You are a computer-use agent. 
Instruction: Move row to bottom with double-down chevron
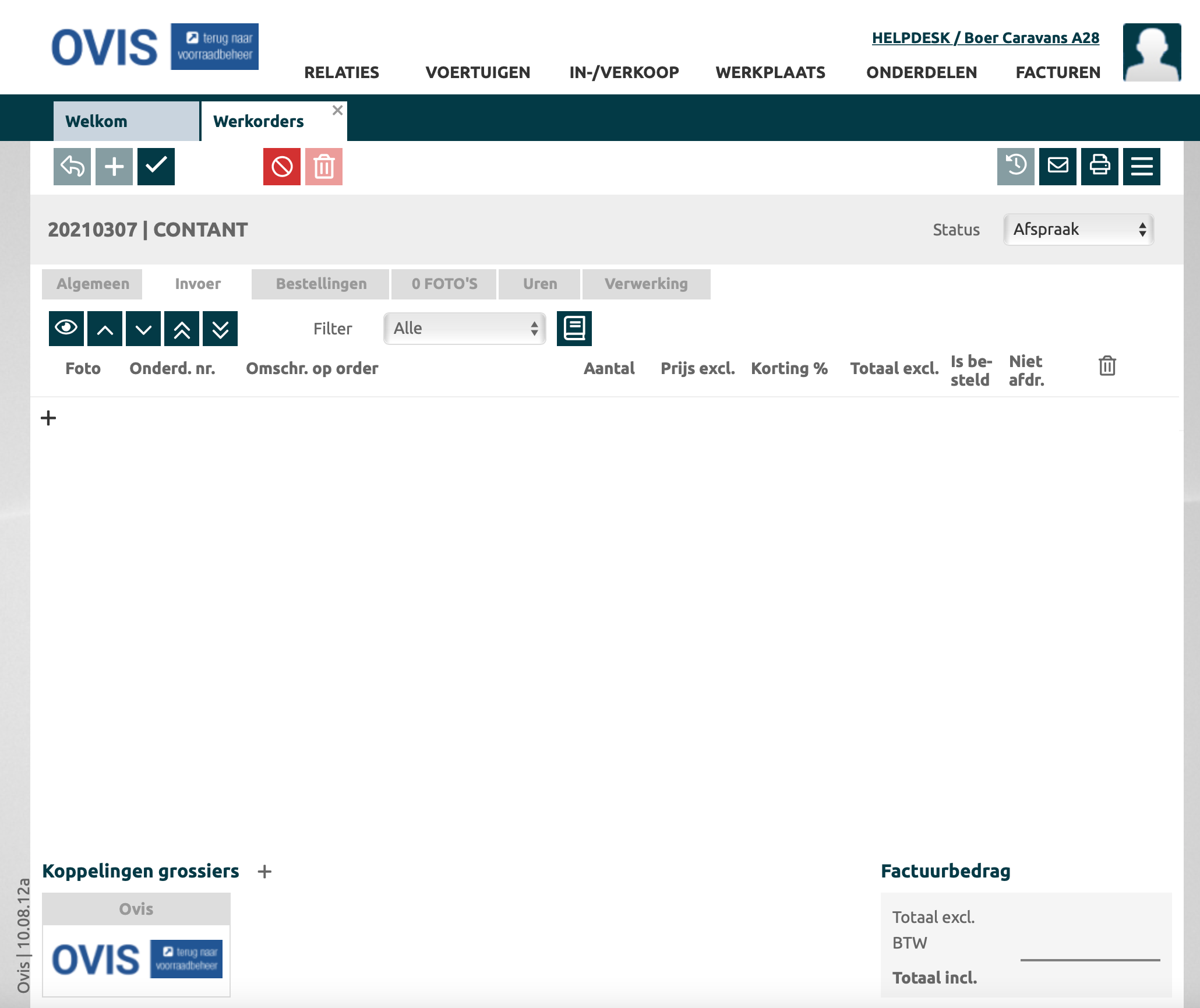pyautogui.click(x=220, y=329)
